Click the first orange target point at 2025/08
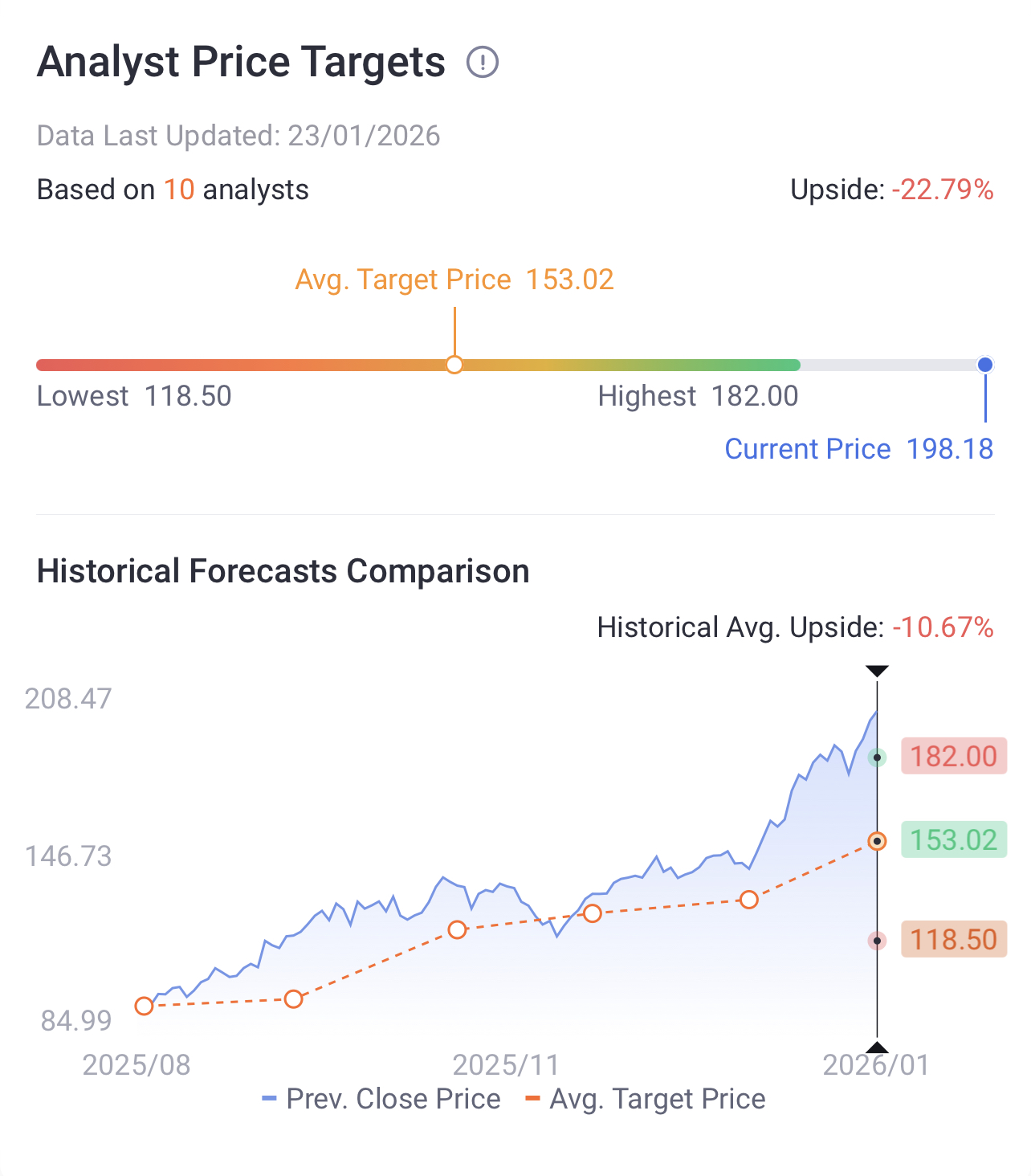The width and height of the screenshot is (1031, 1176). [145, 1006]
